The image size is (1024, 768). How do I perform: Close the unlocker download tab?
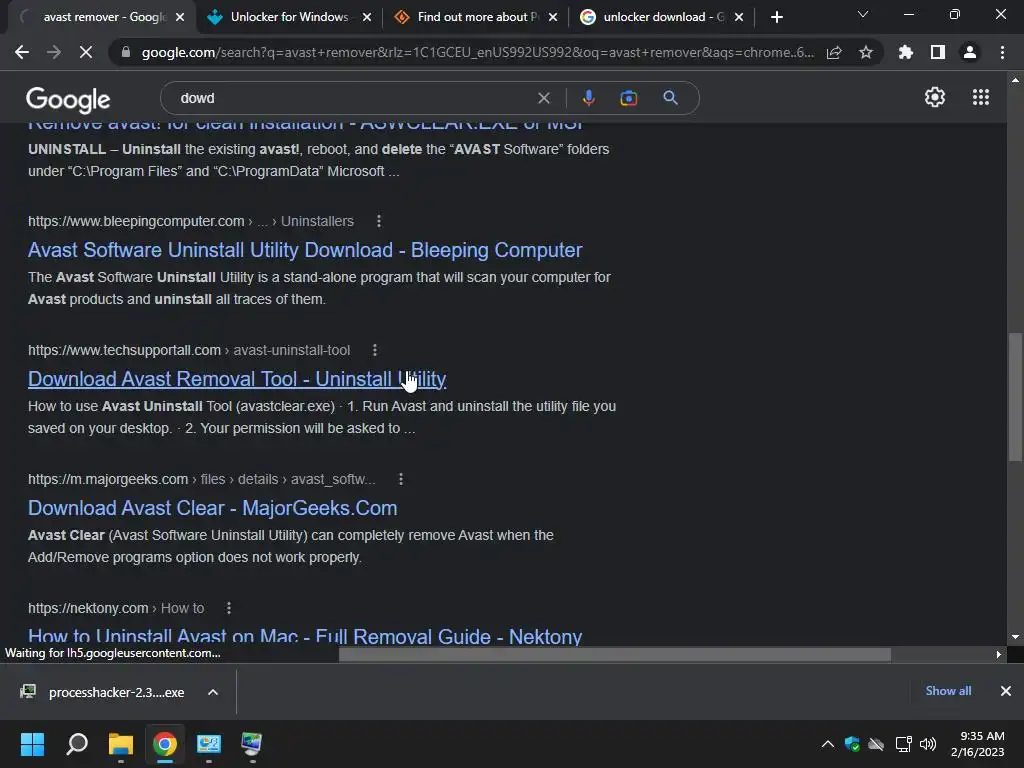739,17
